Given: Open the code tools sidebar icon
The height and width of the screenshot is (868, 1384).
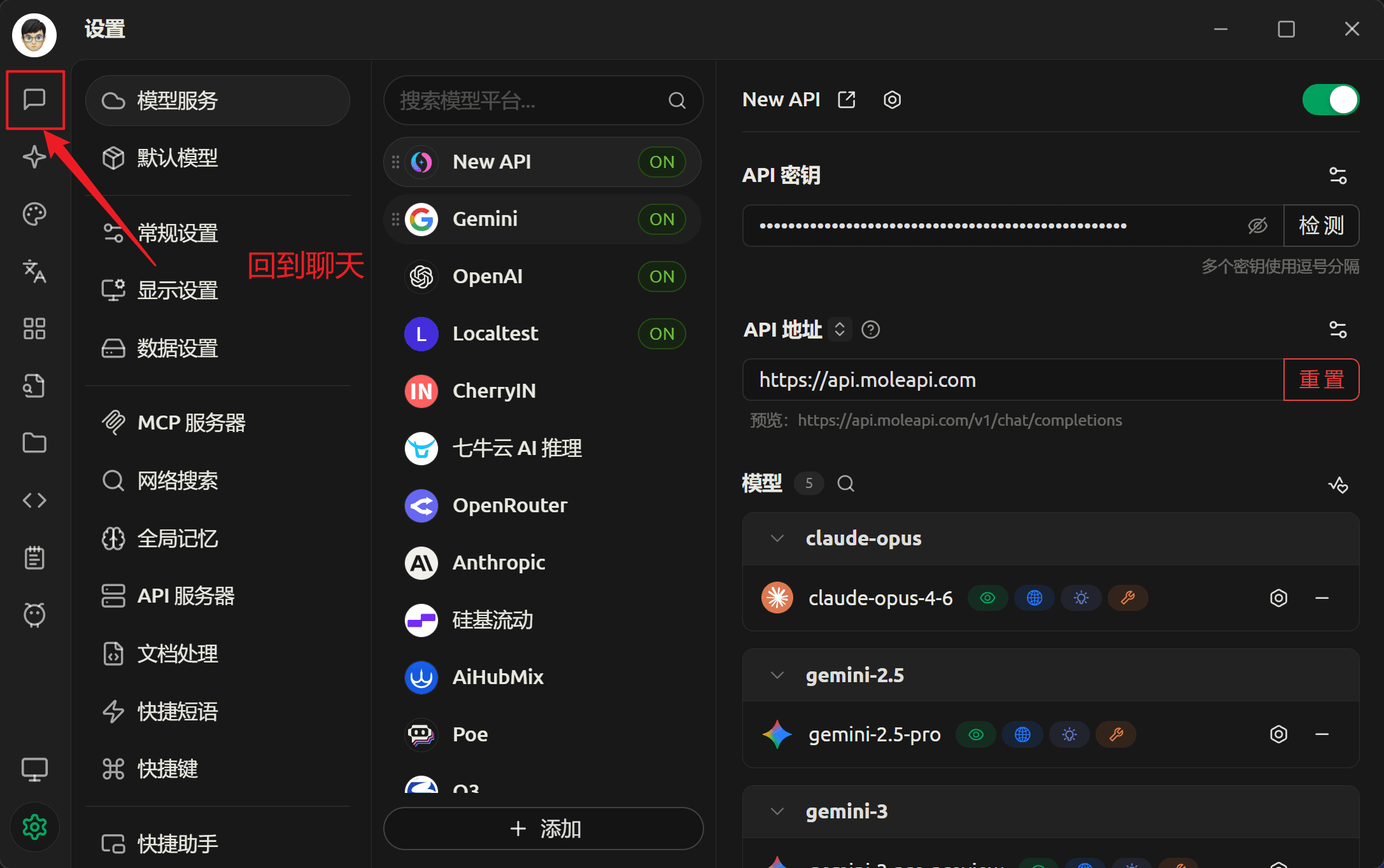Looking at the screenshot, I should (x=34, y=500).
